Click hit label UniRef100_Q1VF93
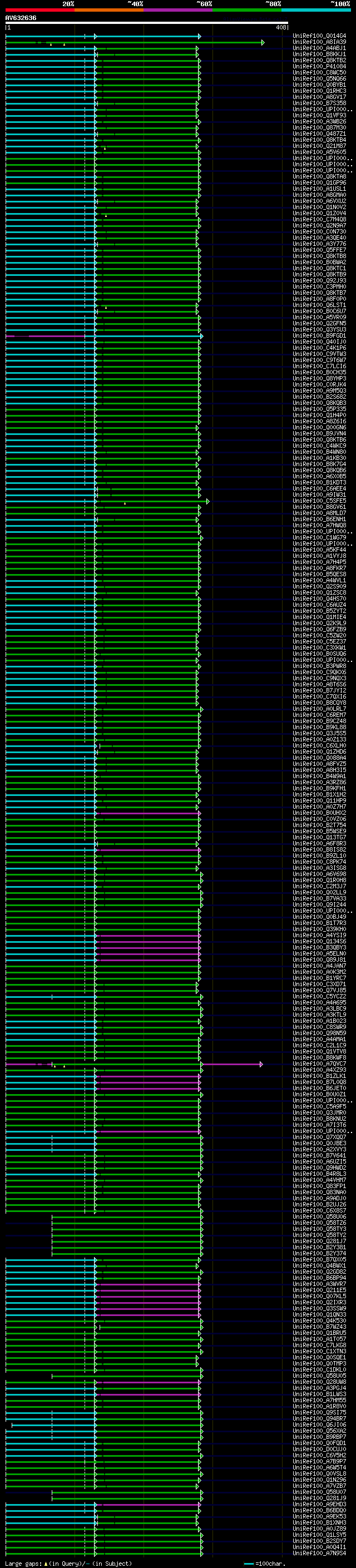The image size is (356, 1568). pos(319,115)
